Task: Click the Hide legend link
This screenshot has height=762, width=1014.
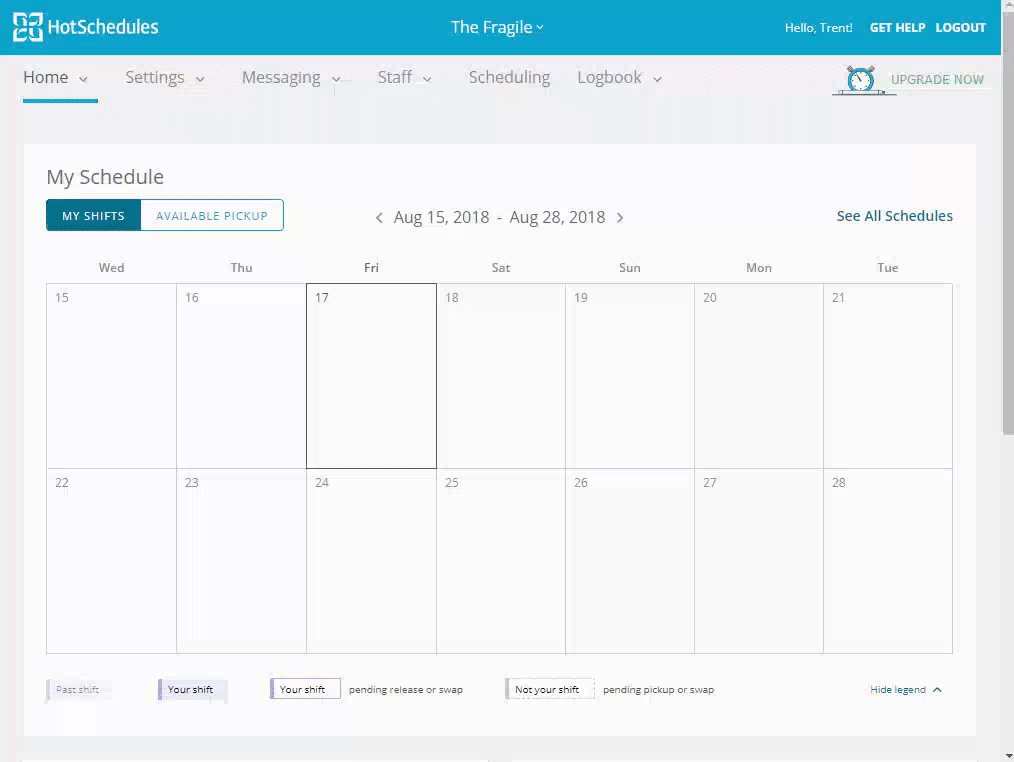Action: point(898,690)
